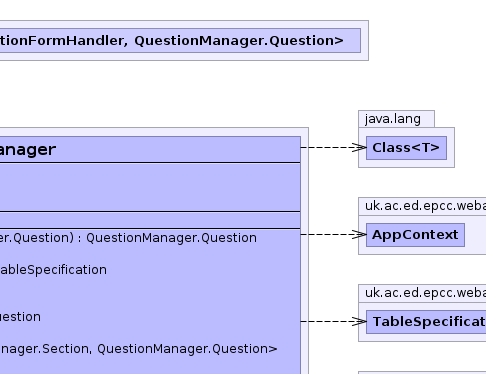This screenshot has width=486, height=374.
Task: Click the TableSpecification class node
Action: [x=426, y=322]
